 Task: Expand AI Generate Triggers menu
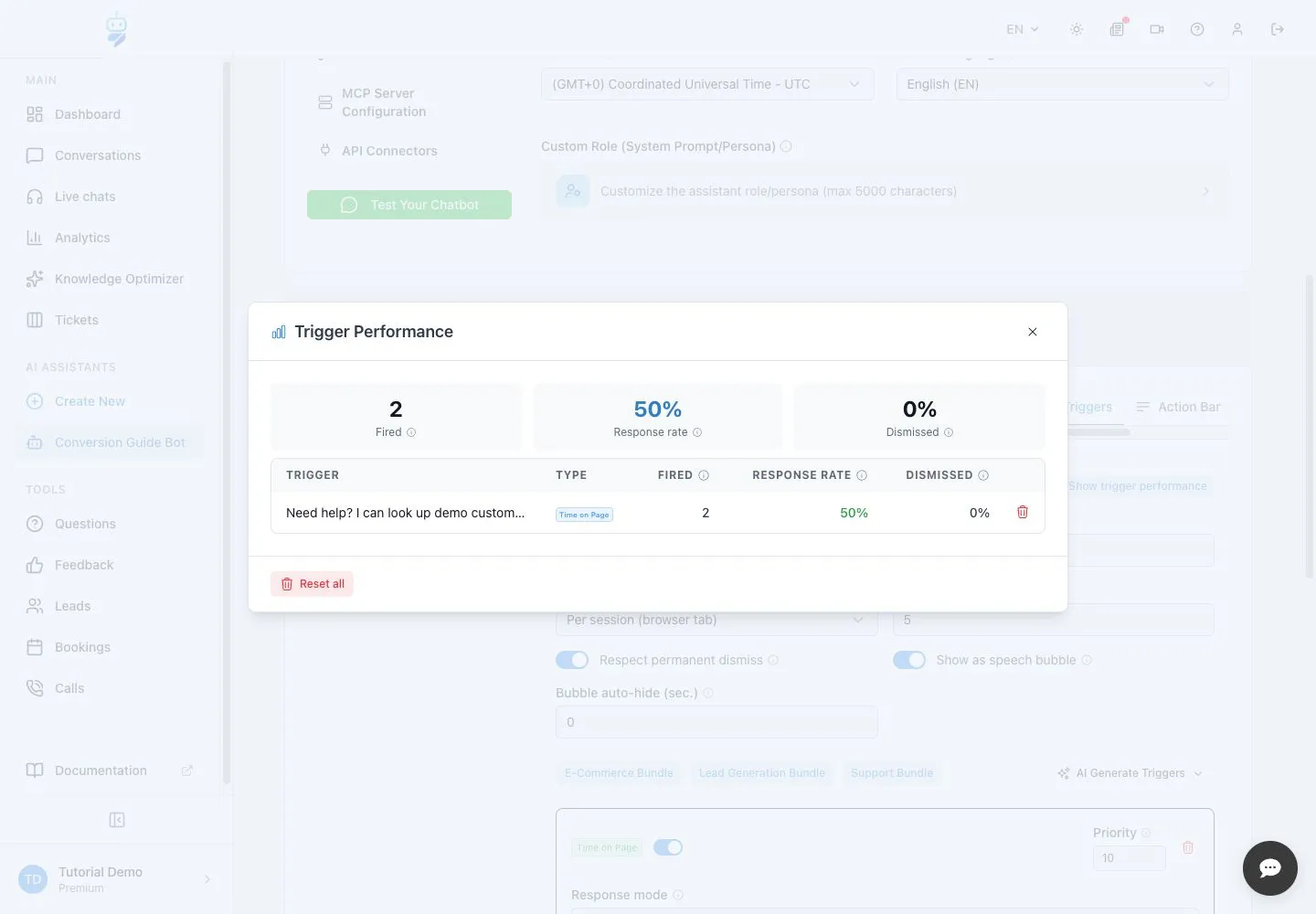point(1130,773)
